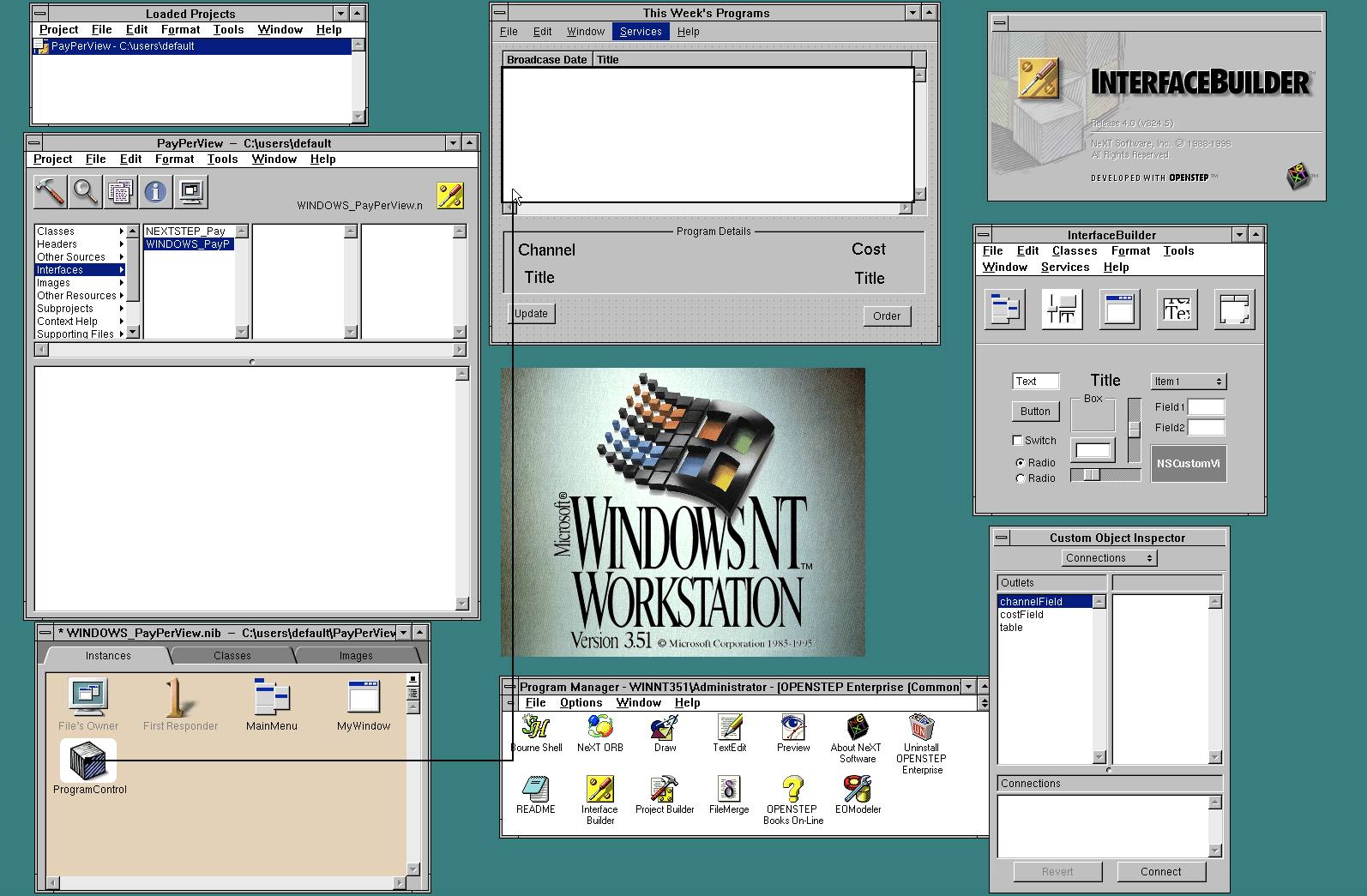Select the channelField outlet
This screenshot has width=1367, height=896.
(x=1045, y=602)
